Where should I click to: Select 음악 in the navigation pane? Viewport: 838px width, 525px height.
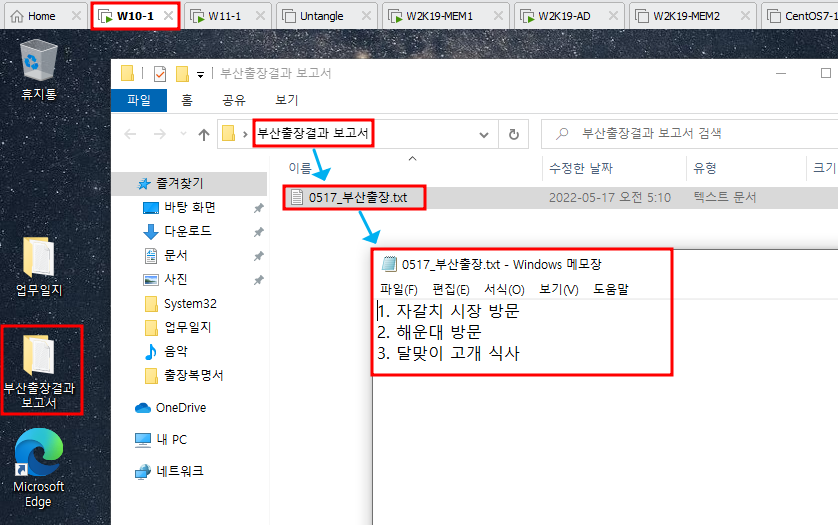tap(175, 351)
